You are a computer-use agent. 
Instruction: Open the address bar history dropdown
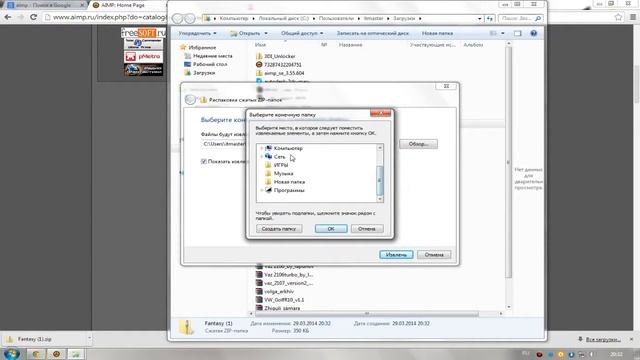(480, 18)
